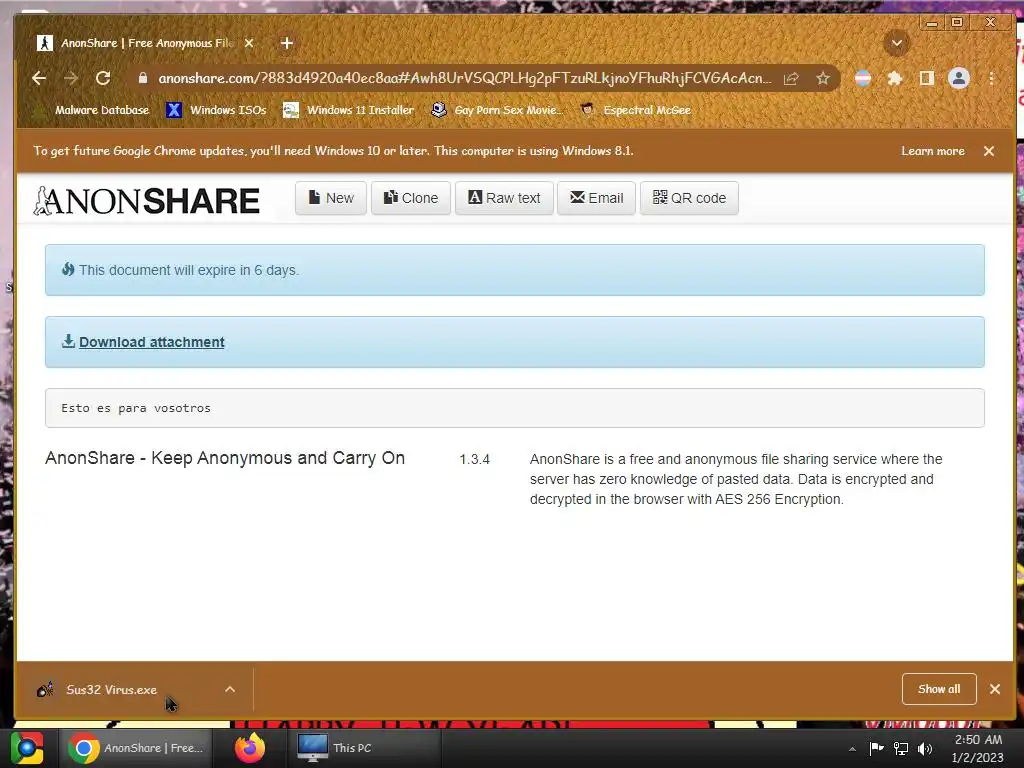
Task: Launch Firefox from the taskbar
Action: coord(250,748)
